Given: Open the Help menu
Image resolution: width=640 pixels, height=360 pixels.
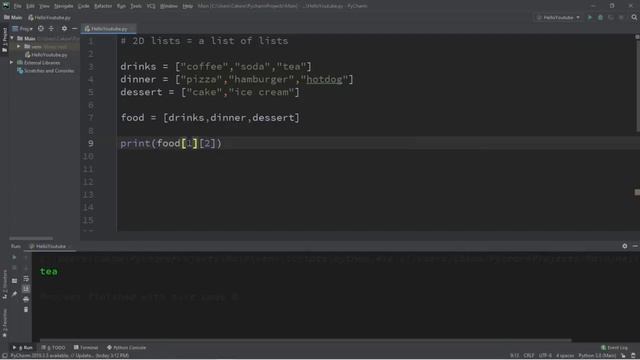Looking at the screenshot, I should click(x=187, y=6).
